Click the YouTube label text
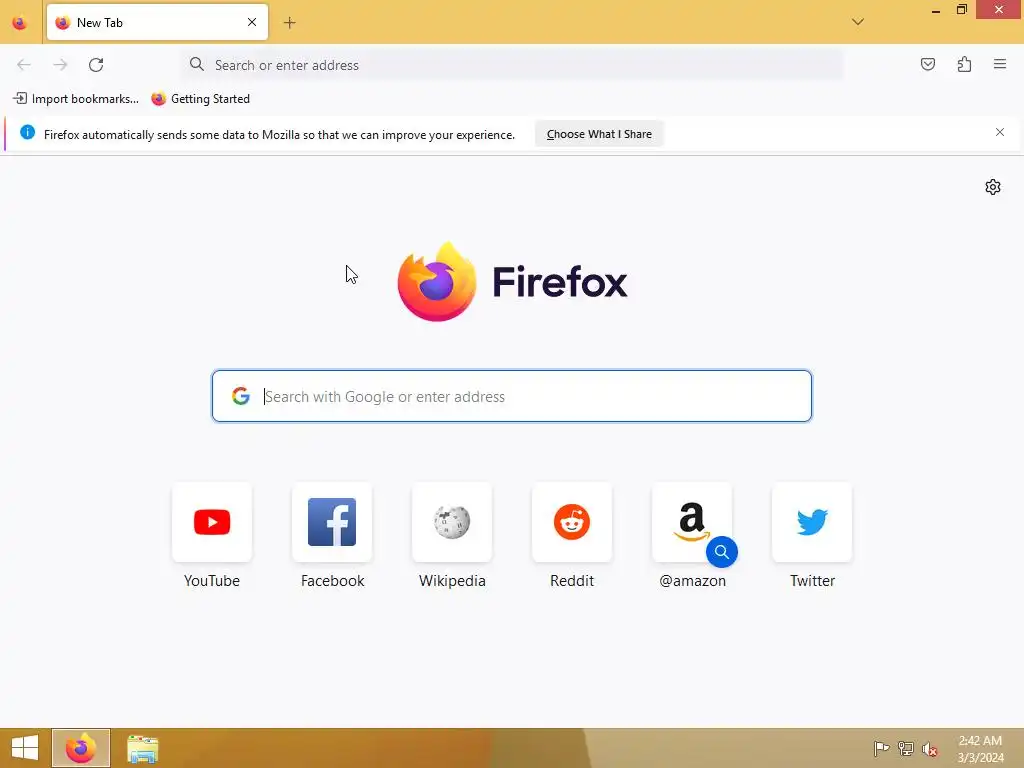 tap(212, 581)
